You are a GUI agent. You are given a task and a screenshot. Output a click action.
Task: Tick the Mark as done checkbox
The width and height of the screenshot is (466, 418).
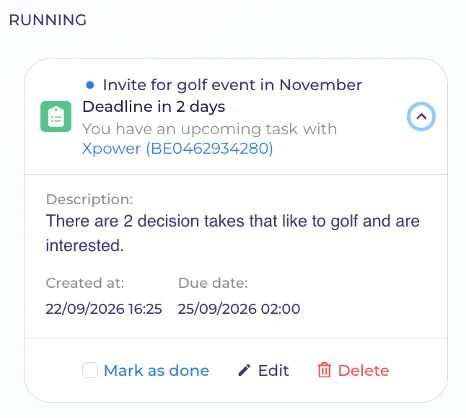(90, 370)
